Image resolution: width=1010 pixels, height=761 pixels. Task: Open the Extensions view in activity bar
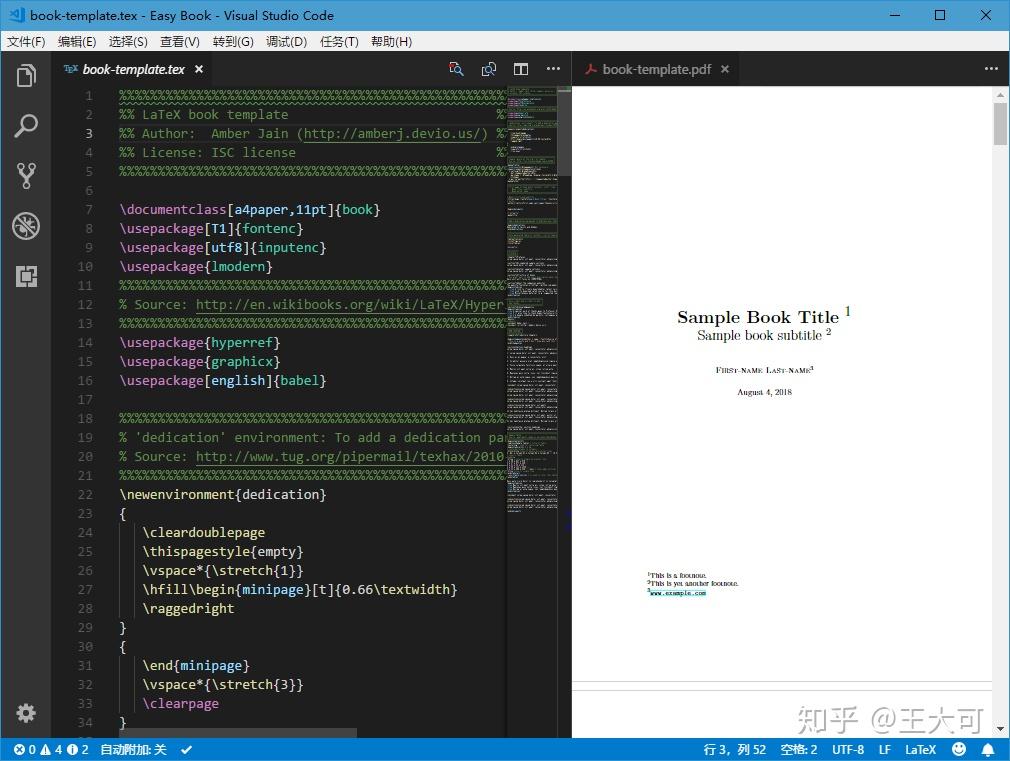coord(26,276)
